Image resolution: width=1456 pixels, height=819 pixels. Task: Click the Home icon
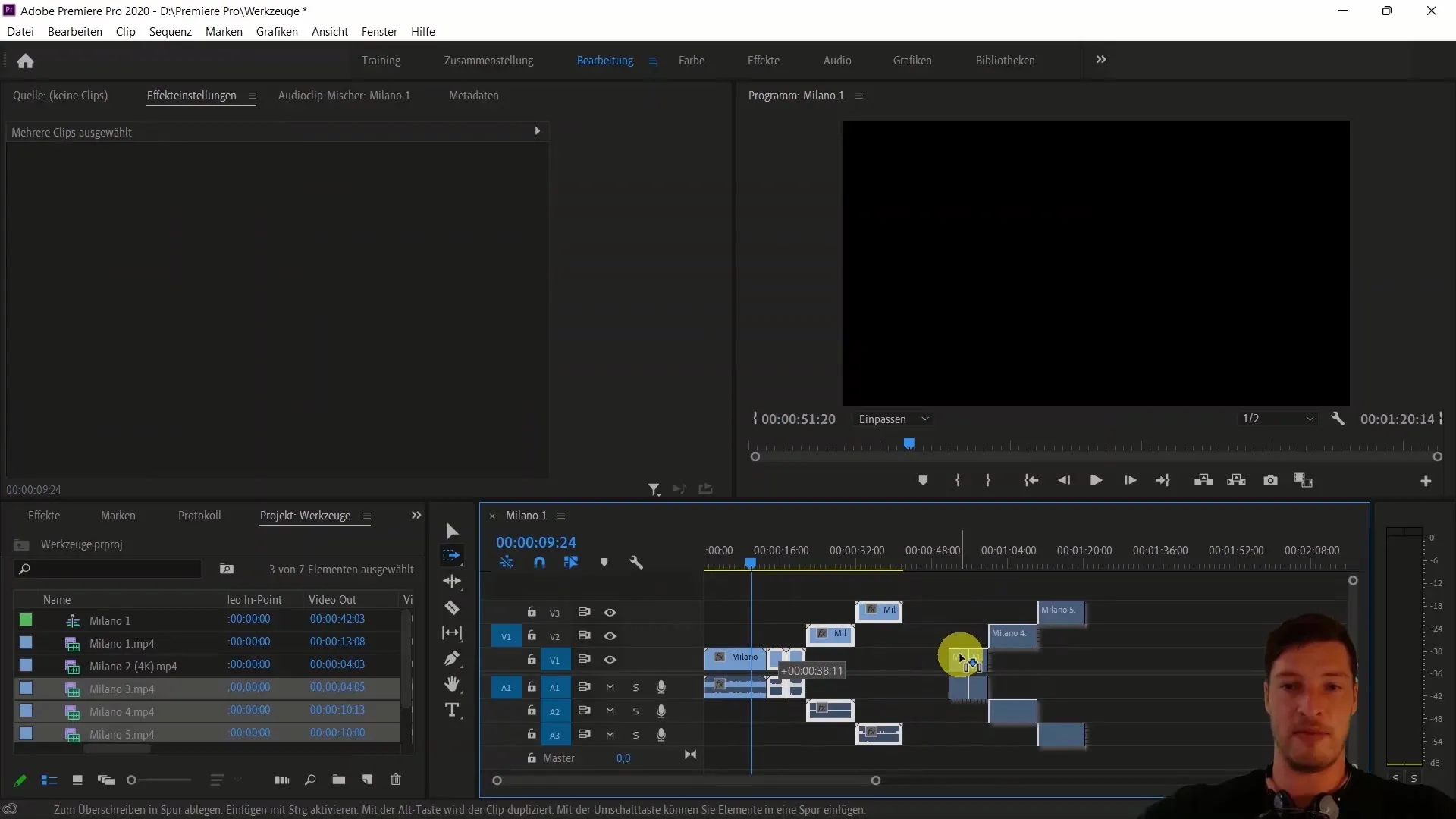[25, 61]
